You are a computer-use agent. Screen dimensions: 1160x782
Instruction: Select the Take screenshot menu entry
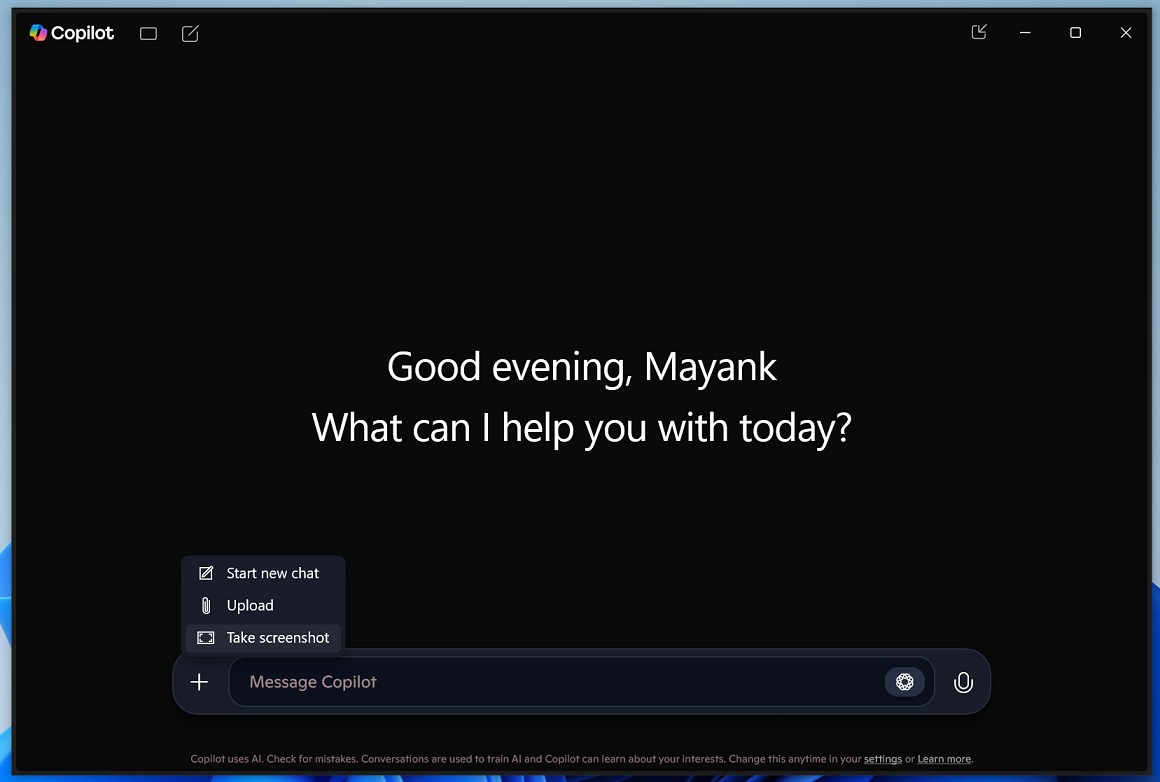tap(277, 637)
